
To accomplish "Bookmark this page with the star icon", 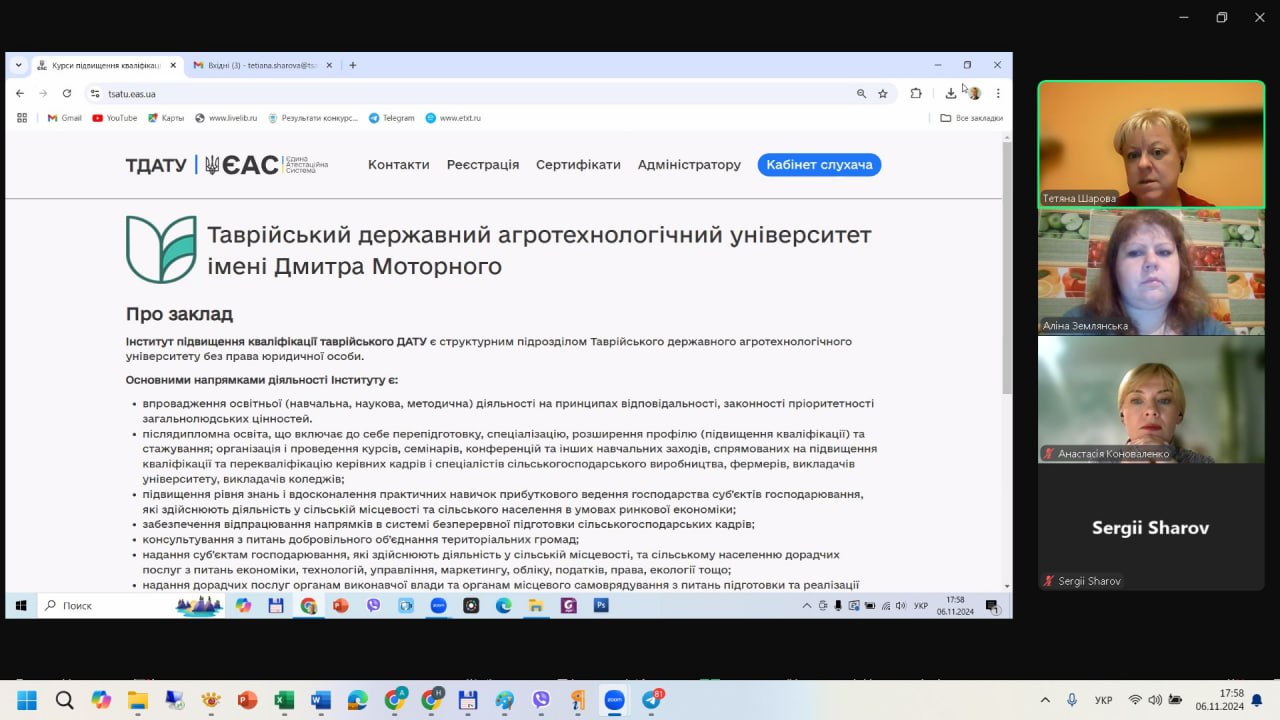I will 883,93.
